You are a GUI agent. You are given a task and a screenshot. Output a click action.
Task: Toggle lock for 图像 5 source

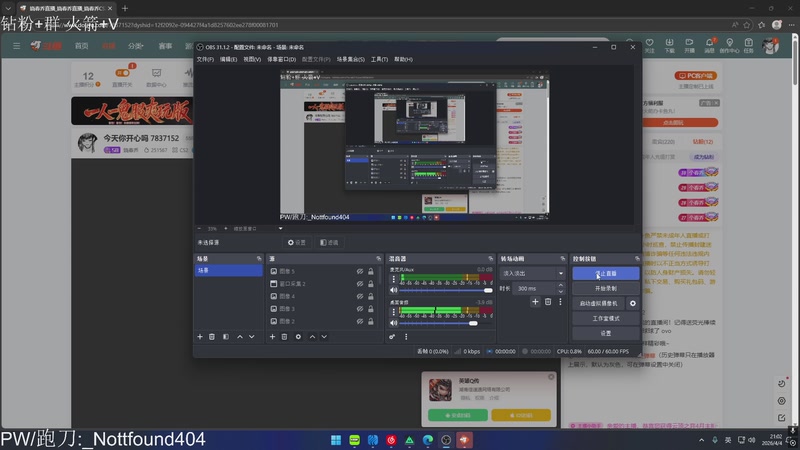371,271
